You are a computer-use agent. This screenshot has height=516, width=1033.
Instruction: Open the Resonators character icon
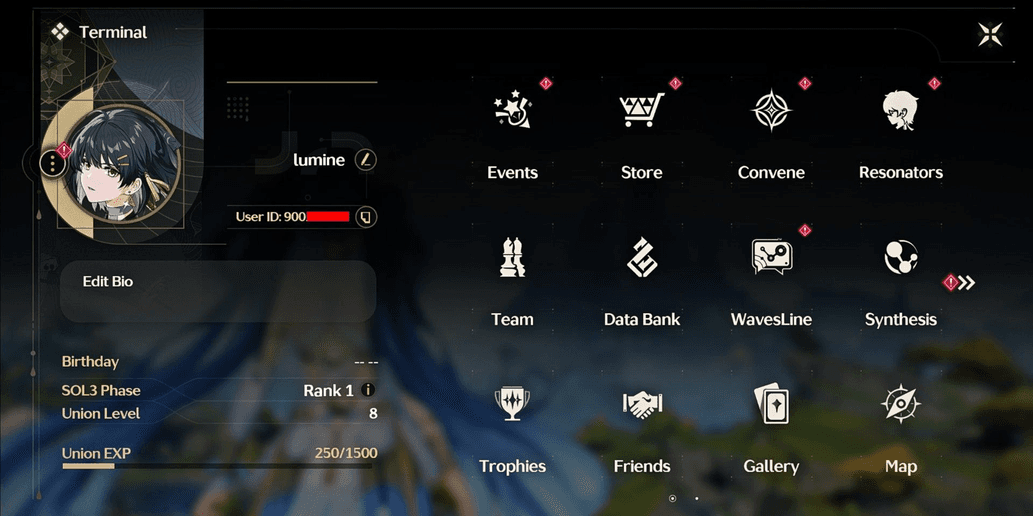[x=900, y=110]
